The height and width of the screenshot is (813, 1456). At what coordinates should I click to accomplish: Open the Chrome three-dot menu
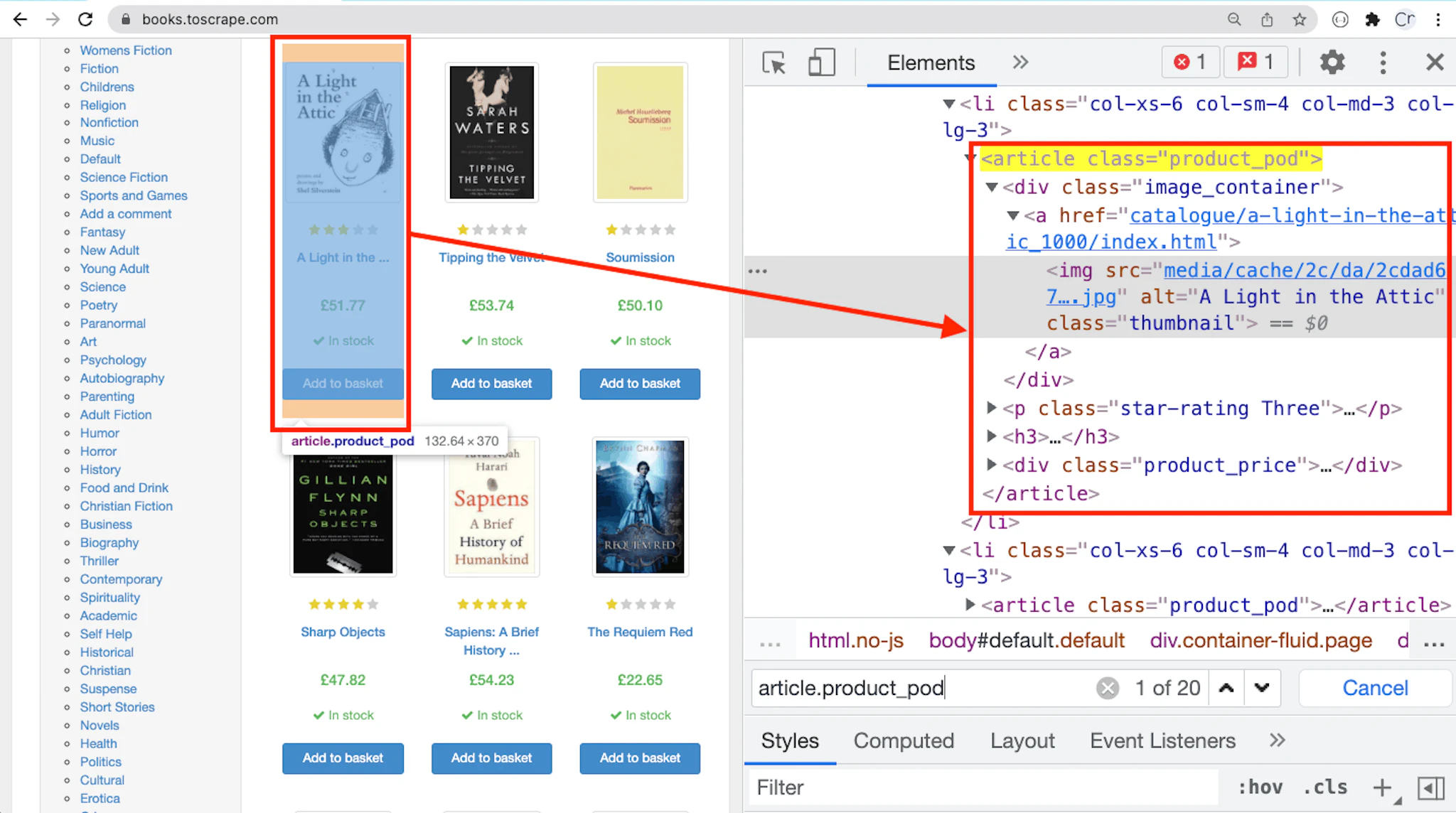[1438, 19]
